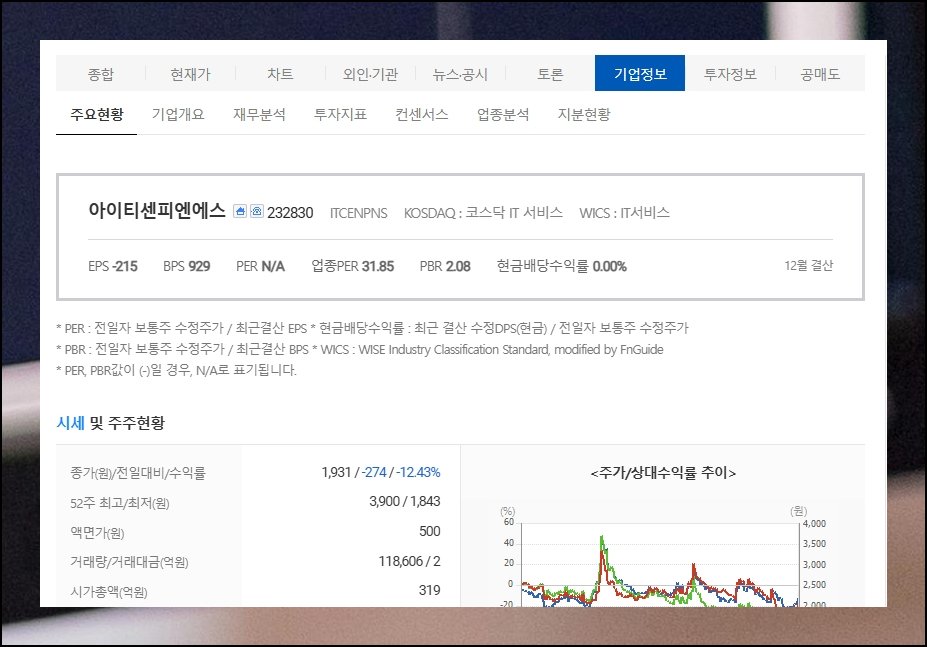Viewport: 927px width, 647px height.
Task: Click stock code 232830
Action: (290, 212)
